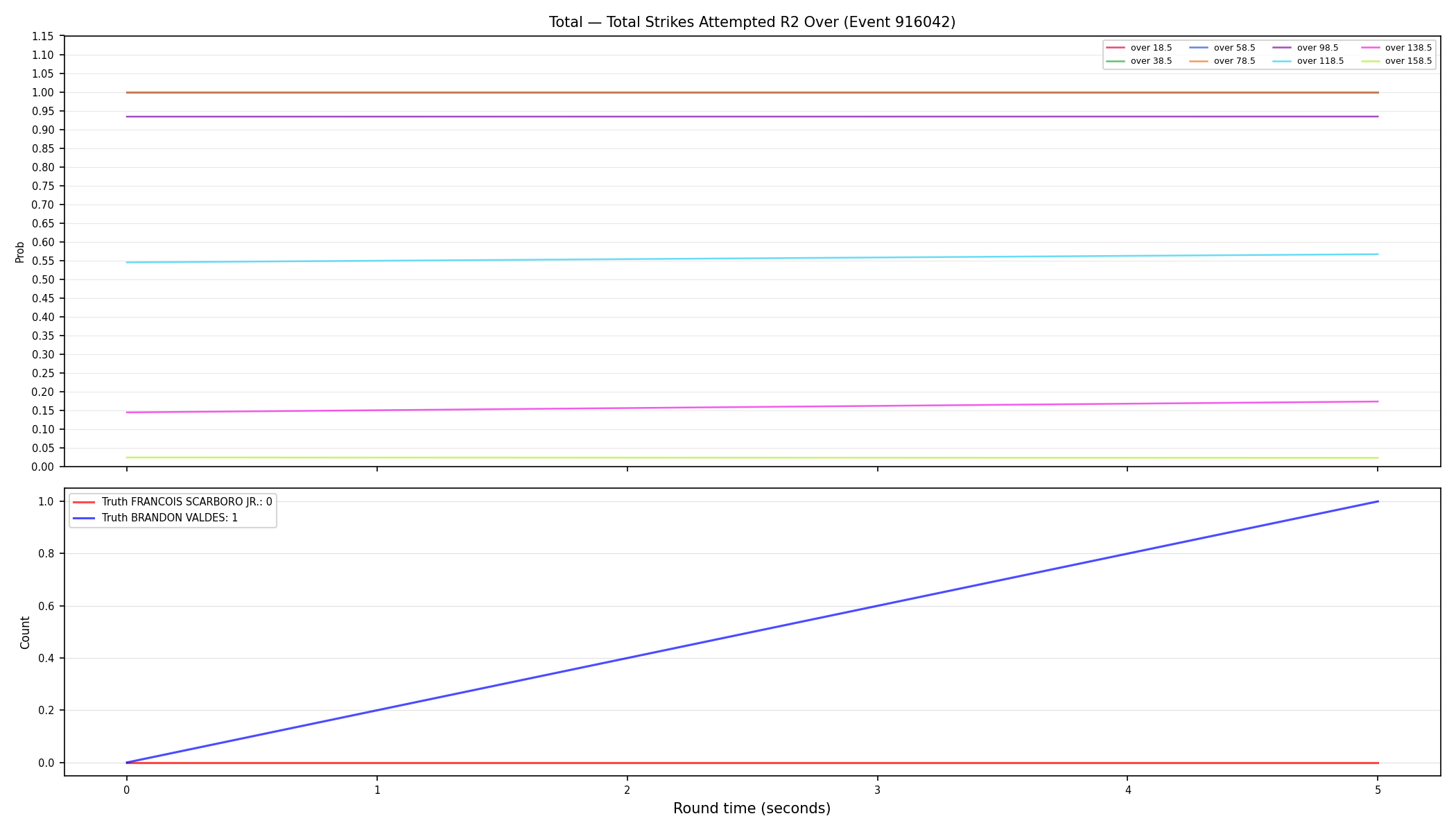The width and height of the screenshot is (1456, 832).
Task: Click the 'Count' y-axis label
Action: [x=26, y=632]
